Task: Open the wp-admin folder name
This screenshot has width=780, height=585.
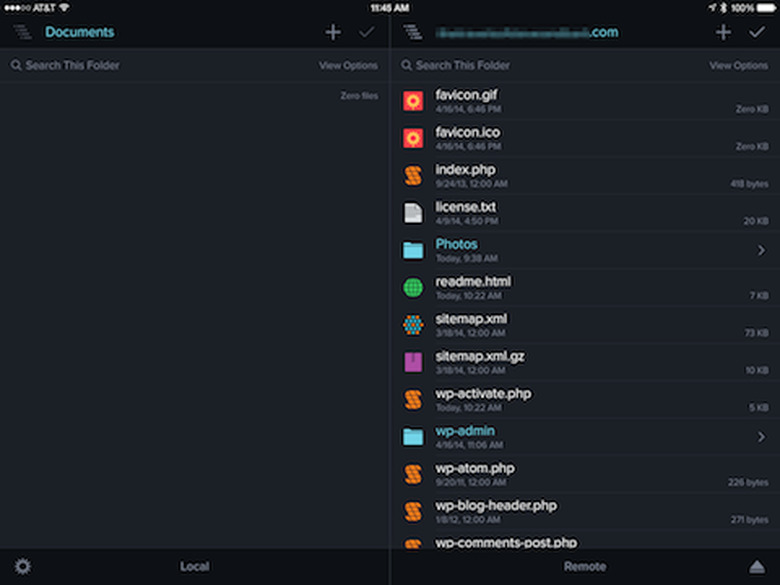Action: [465, 431]
